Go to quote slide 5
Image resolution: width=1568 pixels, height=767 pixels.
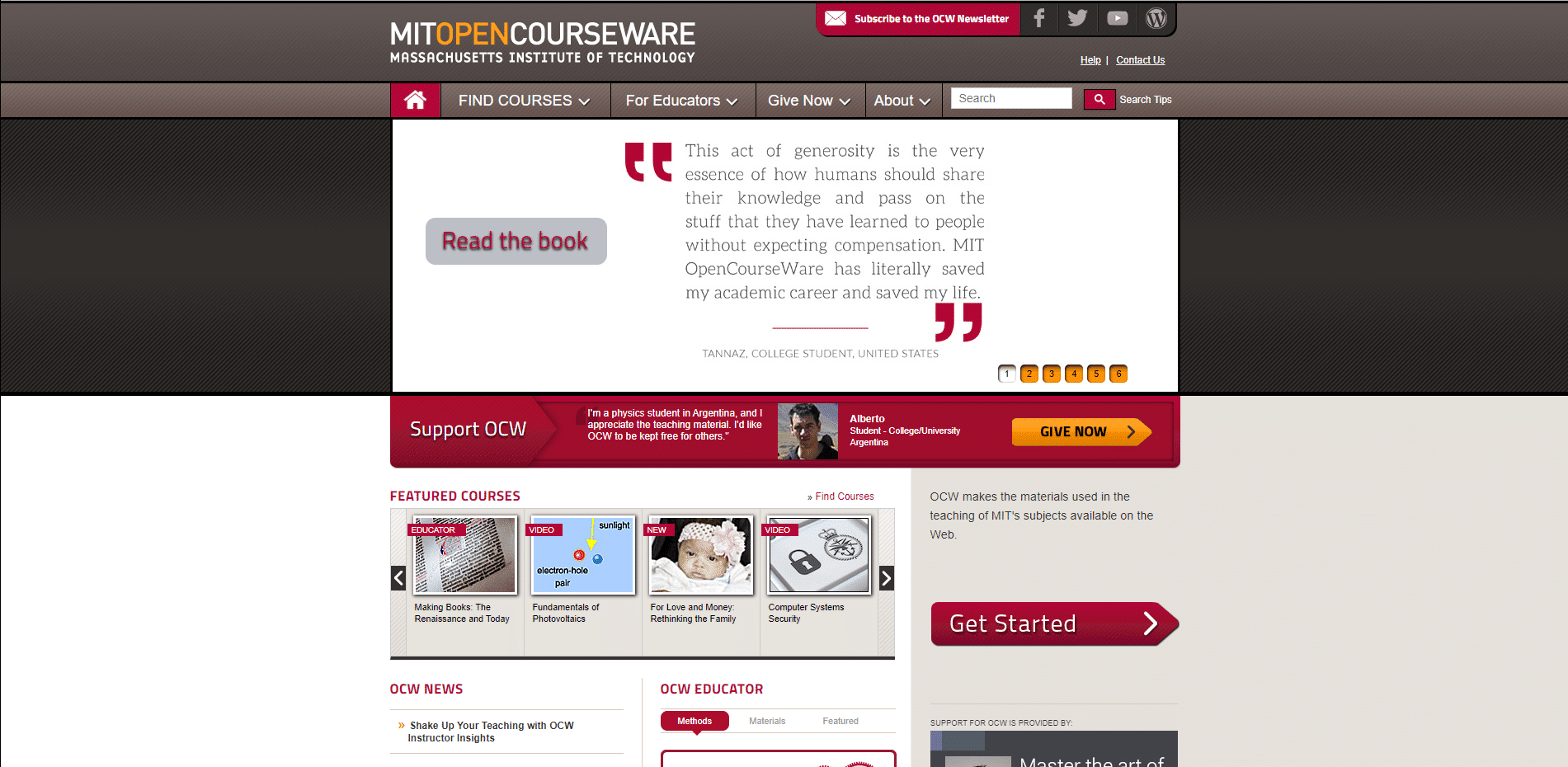click(x=1096, y=374)
